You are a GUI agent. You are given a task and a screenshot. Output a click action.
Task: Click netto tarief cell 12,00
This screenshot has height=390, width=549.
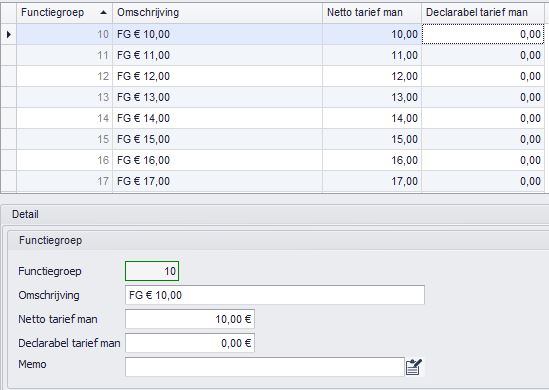point(372,76)
